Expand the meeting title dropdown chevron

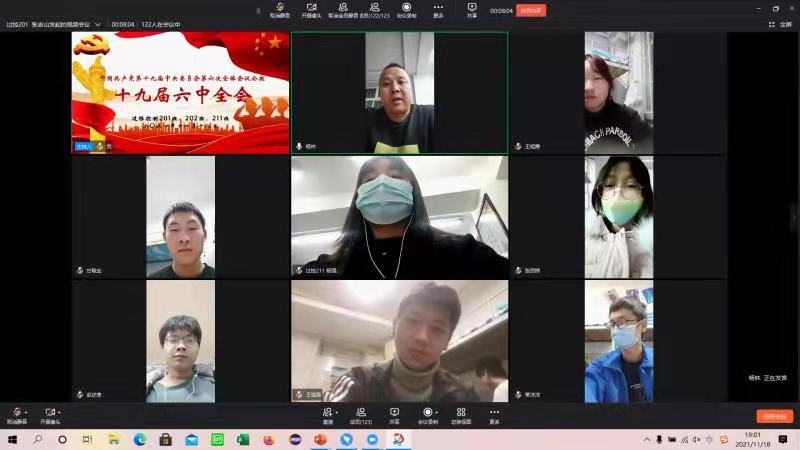point(104,24)
